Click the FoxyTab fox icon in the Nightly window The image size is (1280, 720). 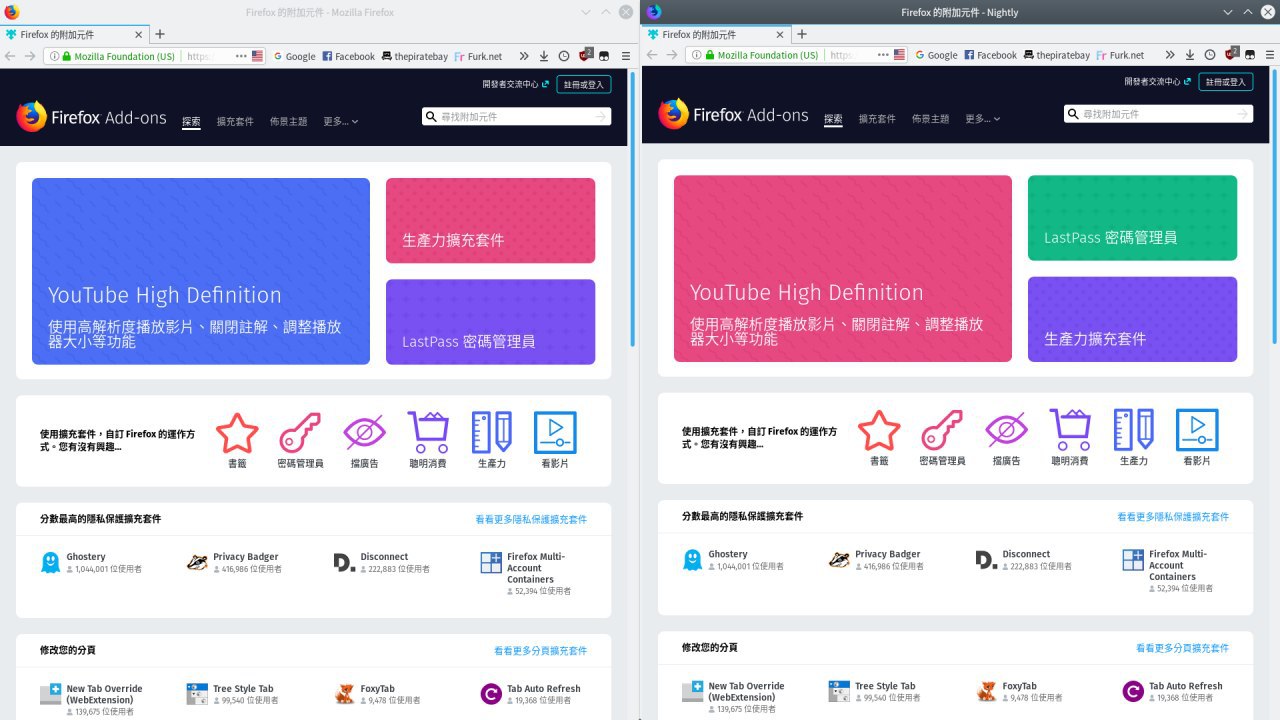coord(986,691)
